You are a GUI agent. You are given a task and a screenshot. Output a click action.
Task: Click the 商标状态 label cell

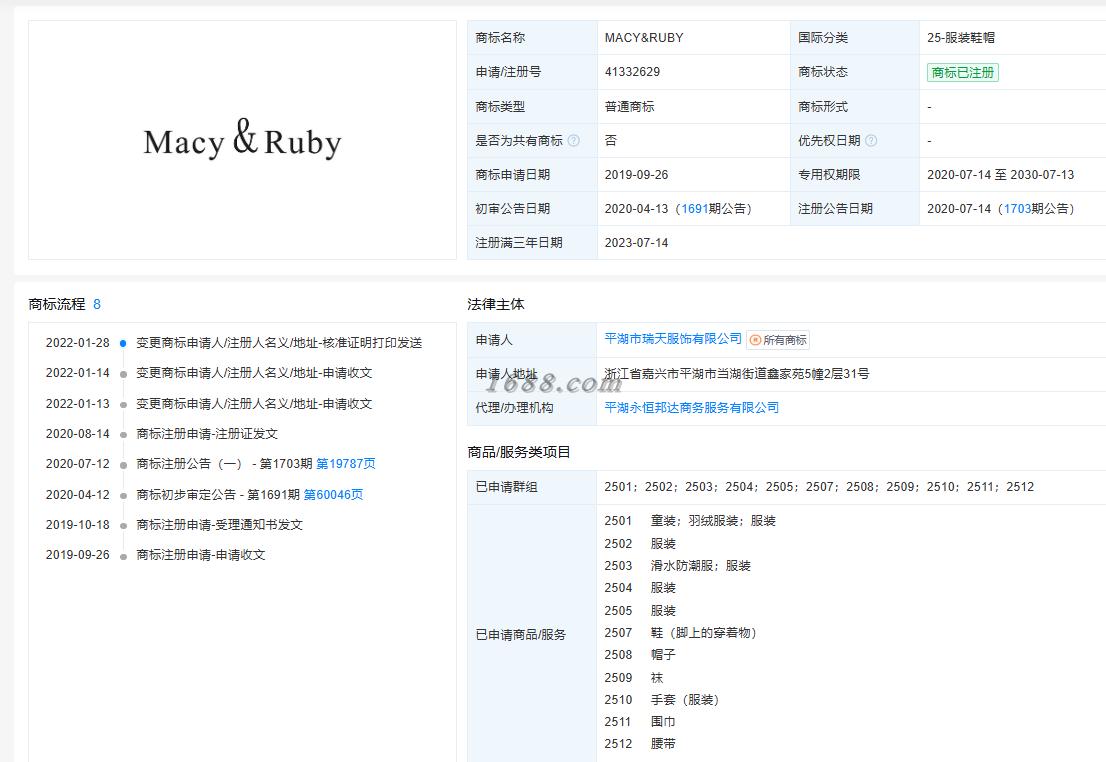[x=854, y=72]
